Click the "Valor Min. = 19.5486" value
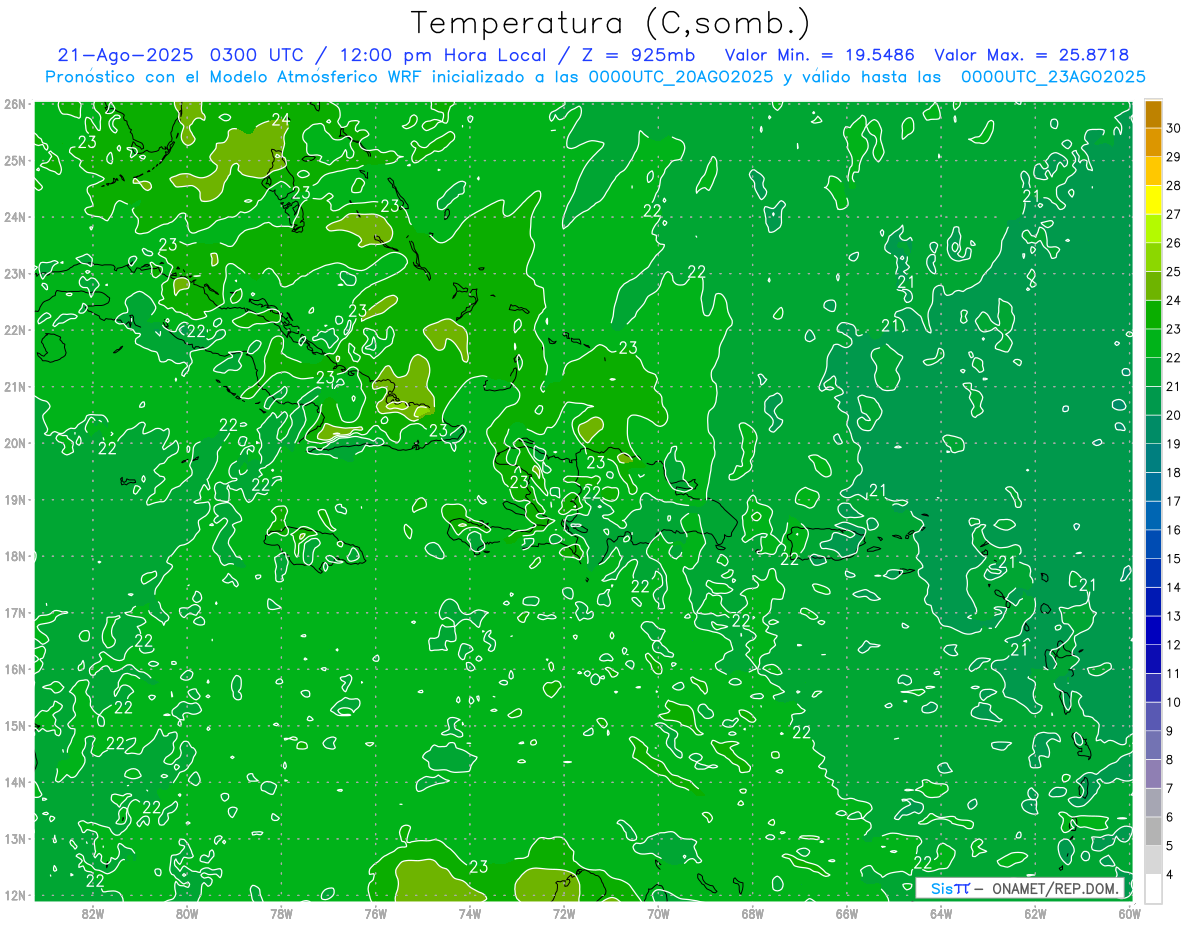Screen dimensions: 1200x927 tap(818, 55)
